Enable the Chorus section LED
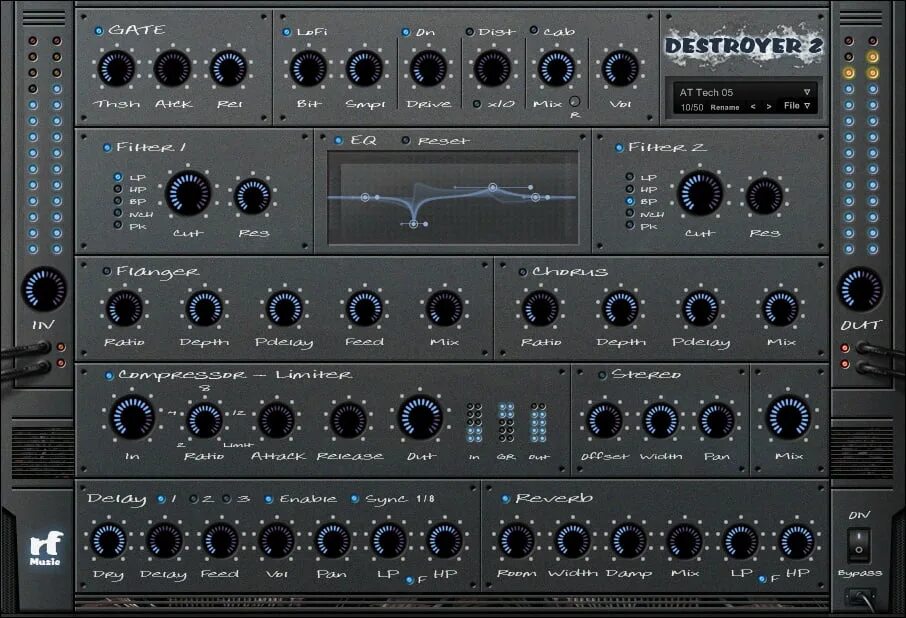This screenshot has width=906, height=618. (522, 272)
